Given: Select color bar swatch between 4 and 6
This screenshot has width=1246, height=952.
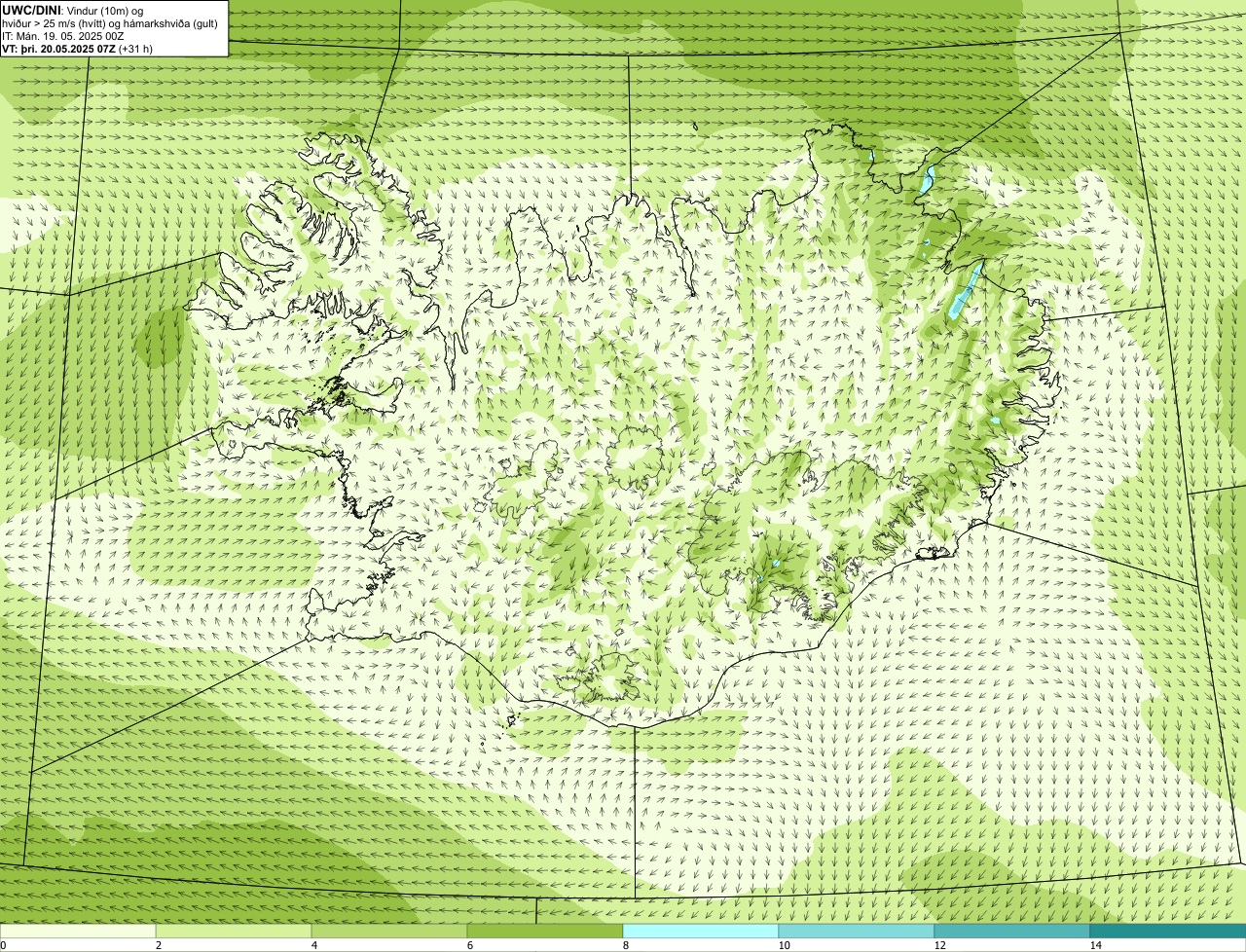Looking at the screenshot, I should pyautogui.click(x=389, y=931).
